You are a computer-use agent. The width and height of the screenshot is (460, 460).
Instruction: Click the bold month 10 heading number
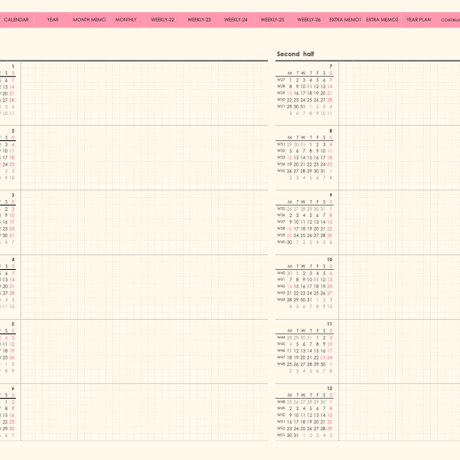point(330,259)
